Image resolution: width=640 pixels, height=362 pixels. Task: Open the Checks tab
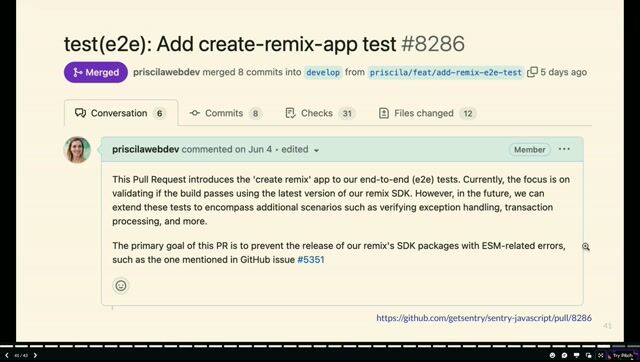(x=320, y=113)
